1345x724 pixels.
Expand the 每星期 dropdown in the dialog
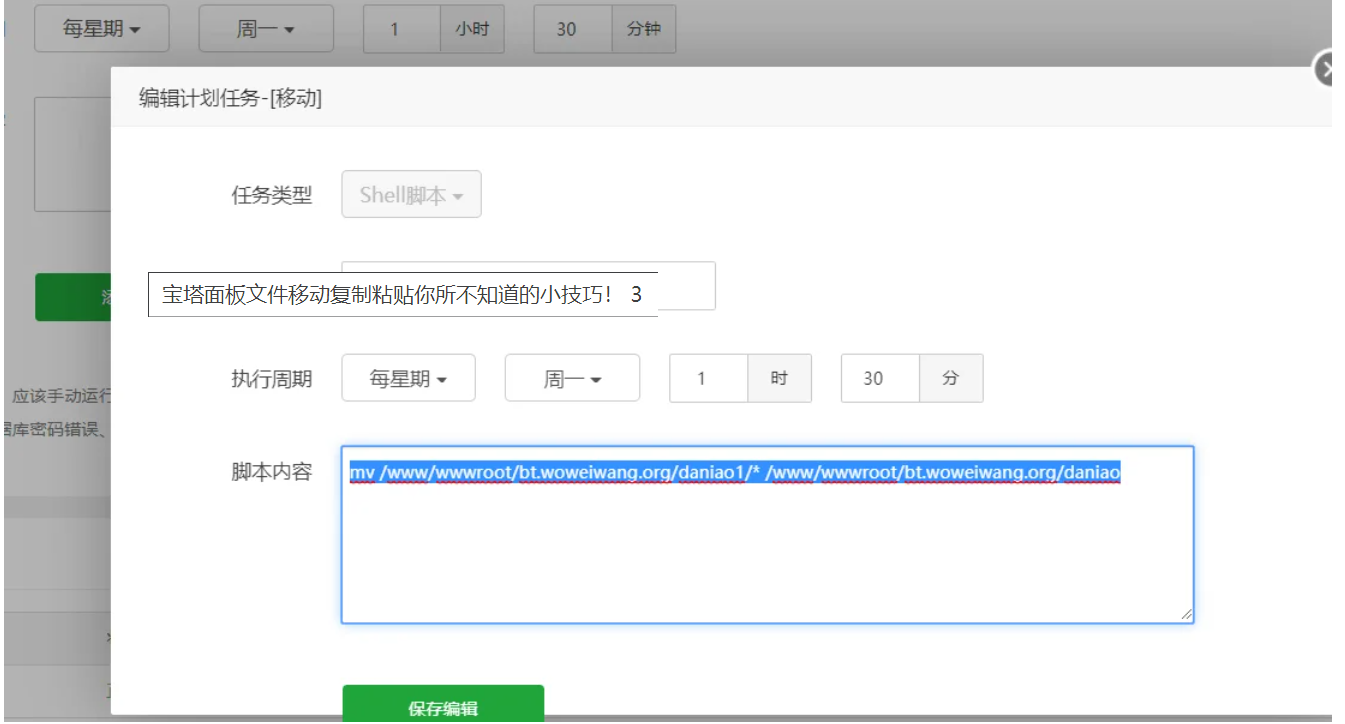point(408,379)
